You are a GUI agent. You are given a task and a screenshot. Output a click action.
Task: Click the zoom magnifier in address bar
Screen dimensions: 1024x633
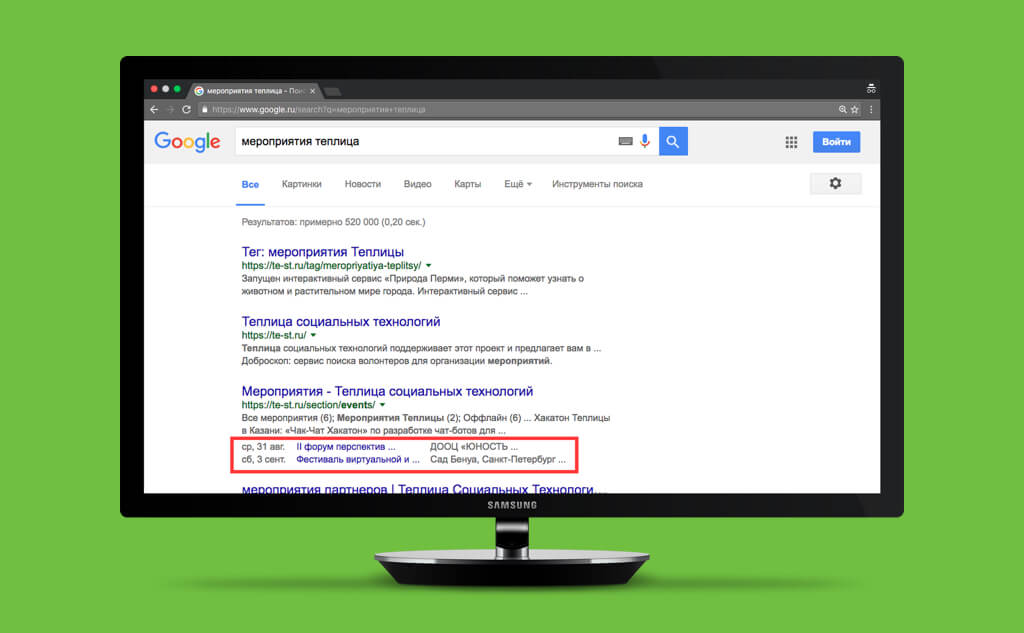coord(842,110)
